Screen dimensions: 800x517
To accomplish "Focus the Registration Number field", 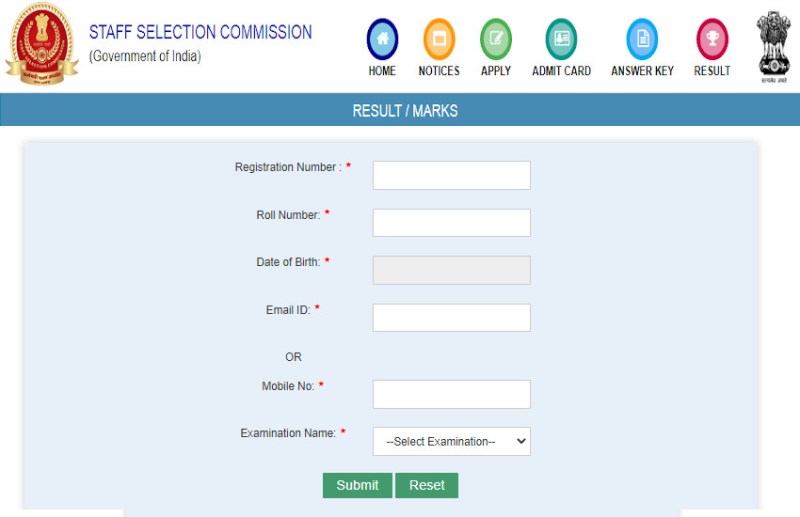I will (452, 175).
